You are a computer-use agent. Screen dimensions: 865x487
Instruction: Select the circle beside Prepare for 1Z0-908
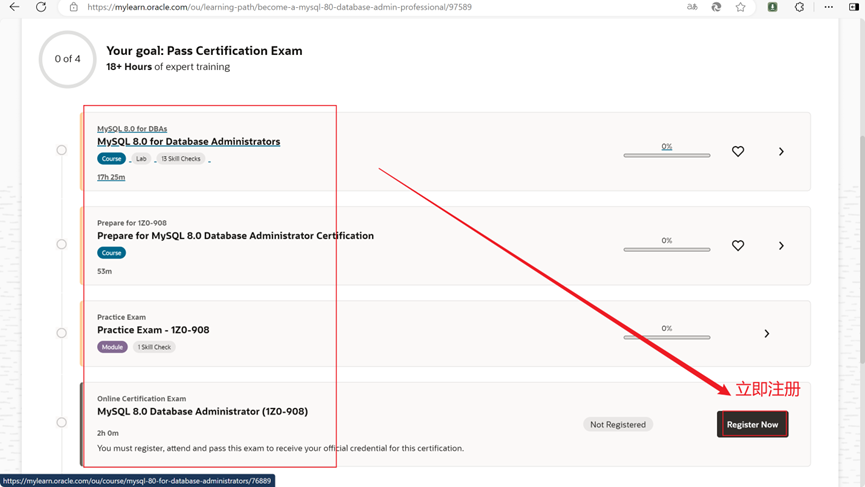coord(61,244)
